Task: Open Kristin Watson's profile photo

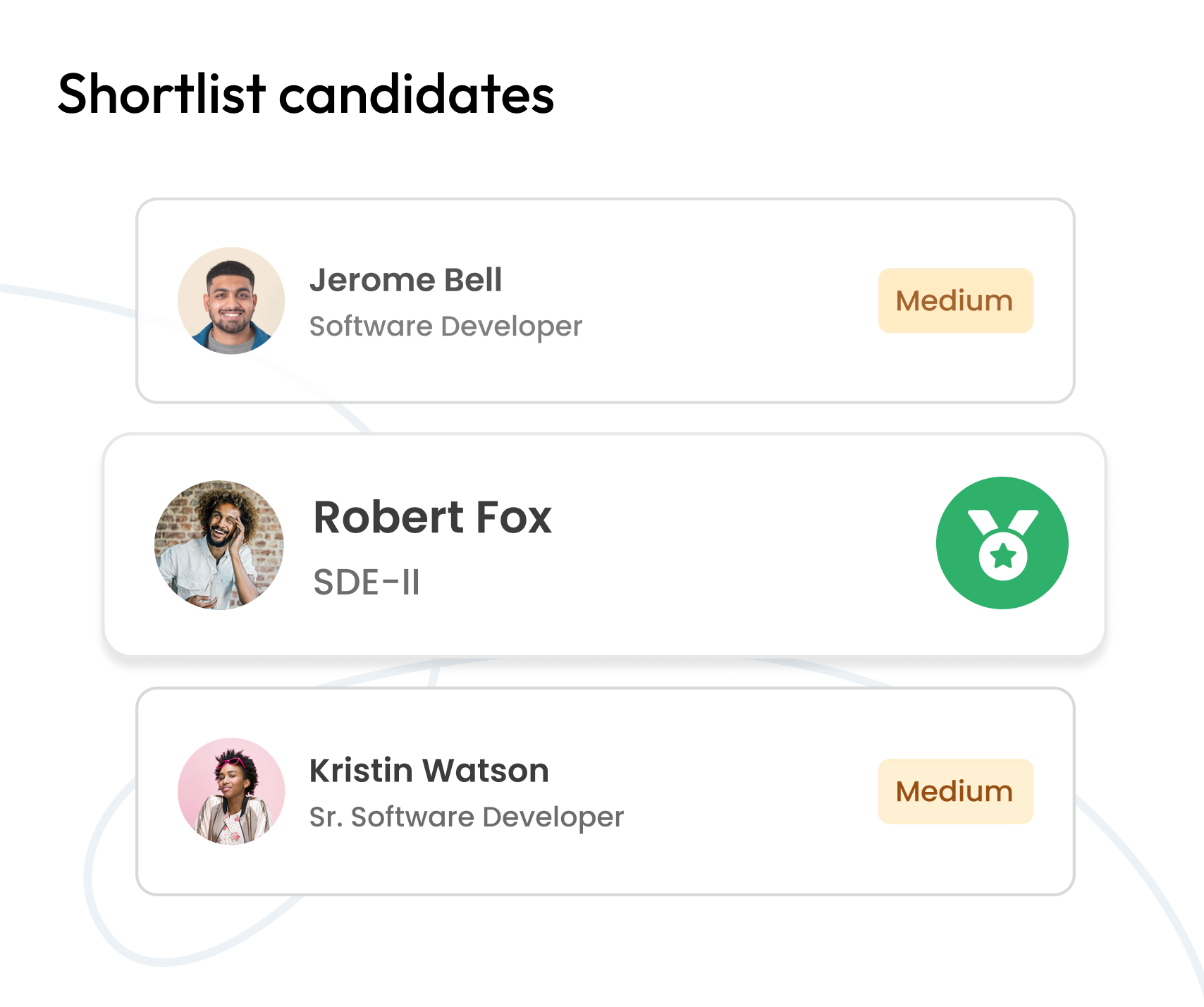Action: click(x=231, y=791)
